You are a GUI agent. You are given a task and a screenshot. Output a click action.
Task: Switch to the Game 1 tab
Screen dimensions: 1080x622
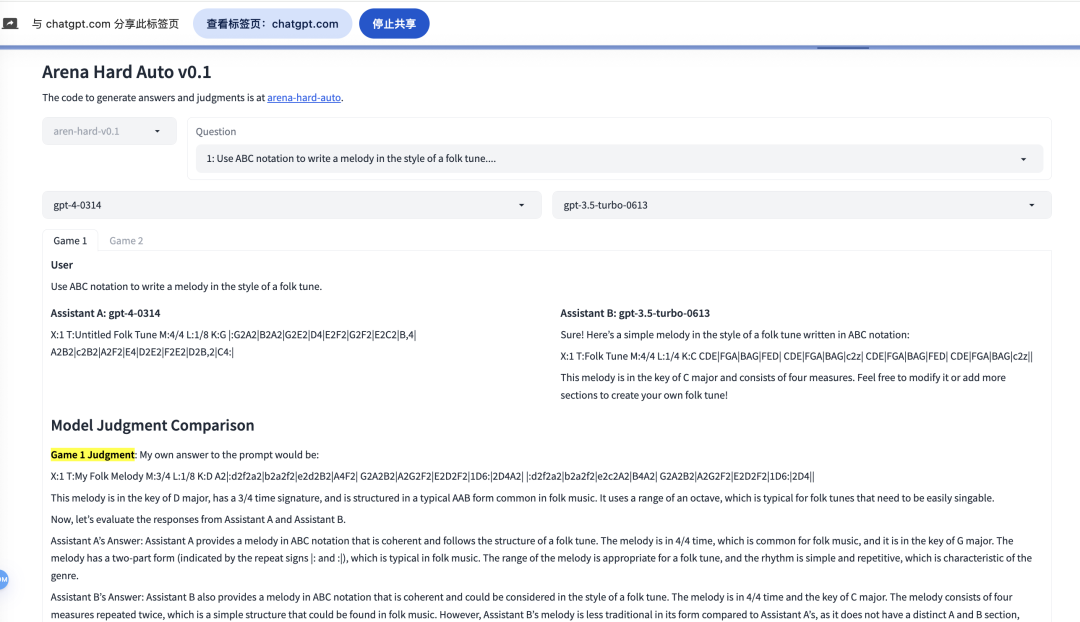70,240
